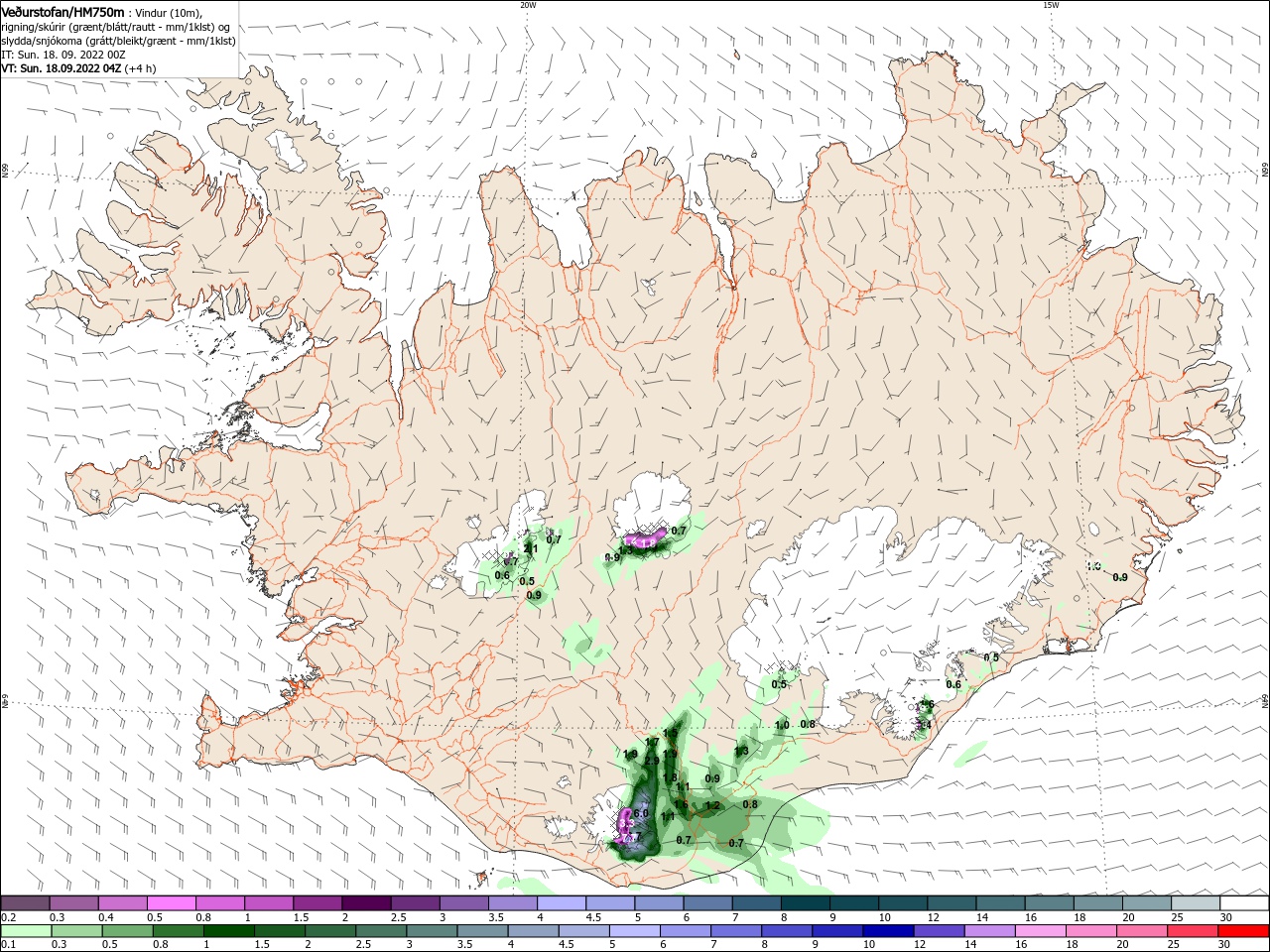
Task: Click the 2.1 precipitation value on map
Action: tap(531, 548)
